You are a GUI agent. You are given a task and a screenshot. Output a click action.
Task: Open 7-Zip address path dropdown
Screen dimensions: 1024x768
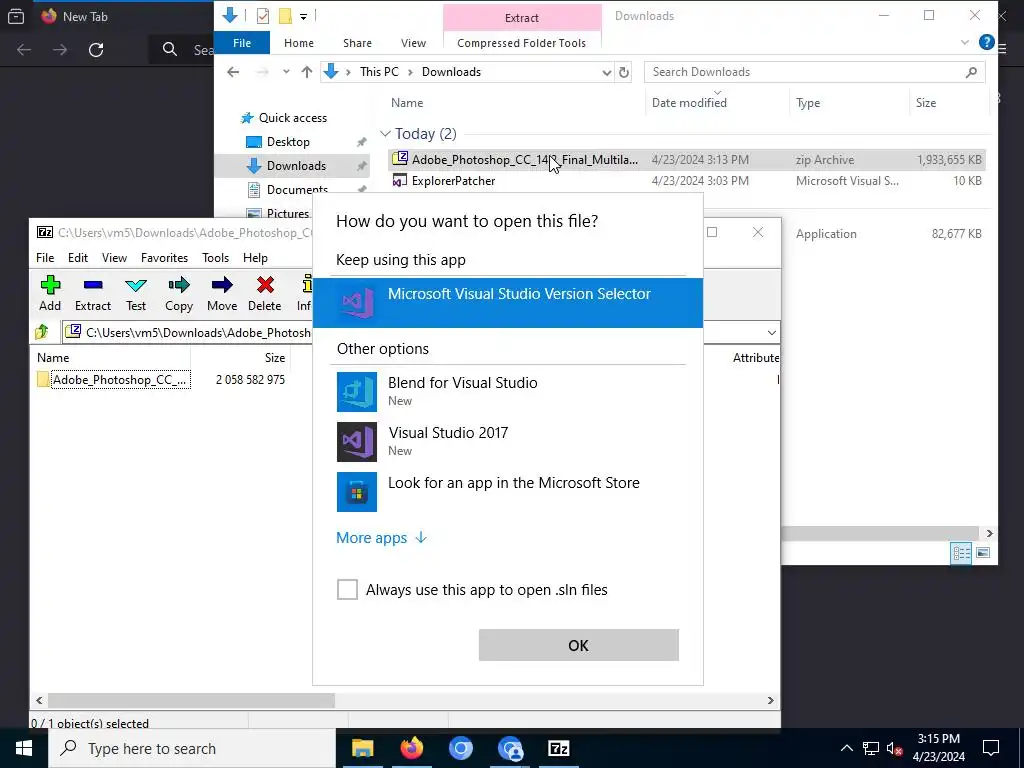[x=771, y=333]
